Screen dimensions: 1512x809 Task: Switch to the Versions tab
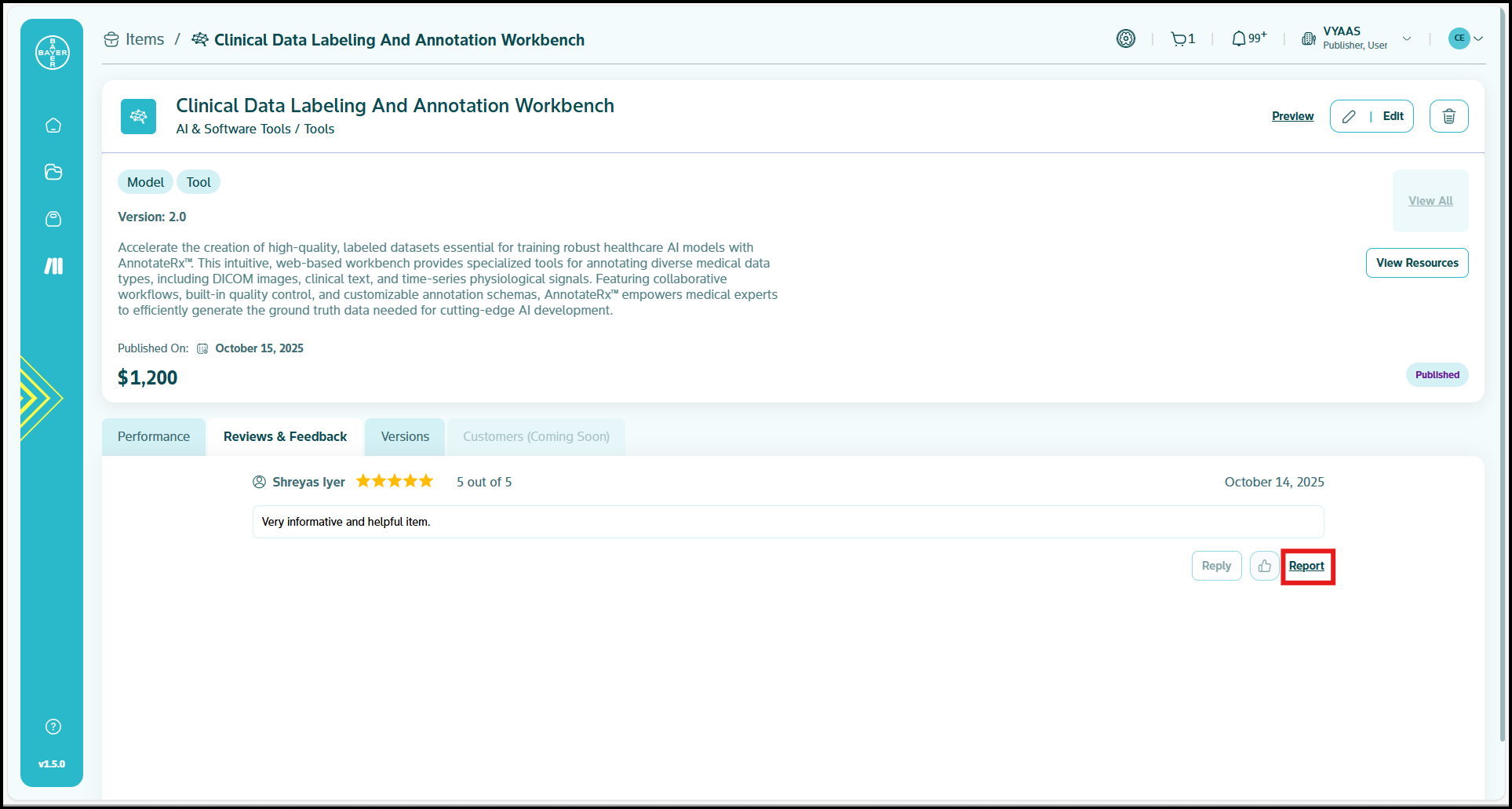405,437
